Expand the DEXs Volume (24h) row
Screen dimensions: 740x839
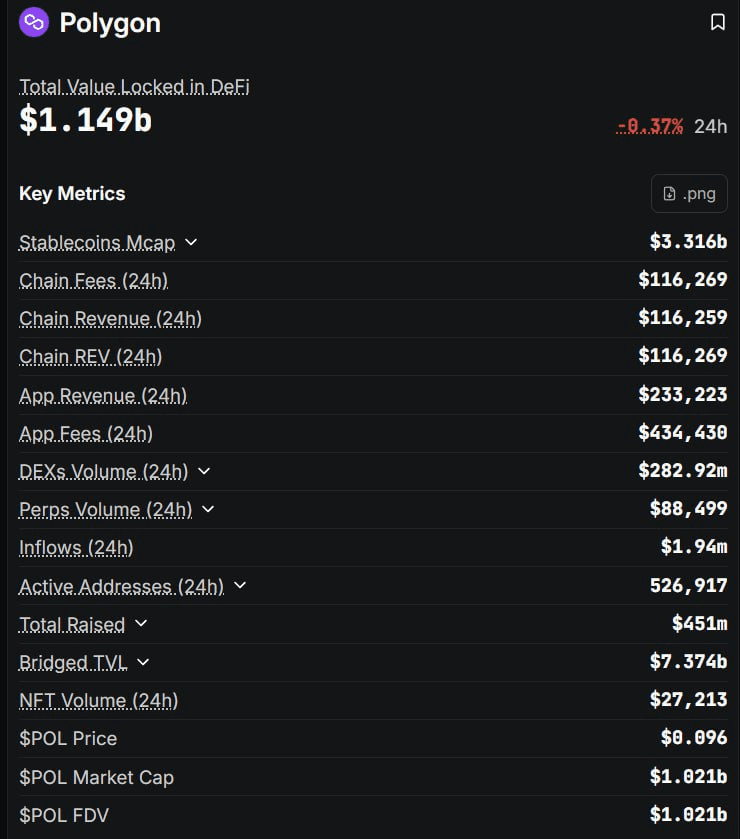click(x=204, y=471)
